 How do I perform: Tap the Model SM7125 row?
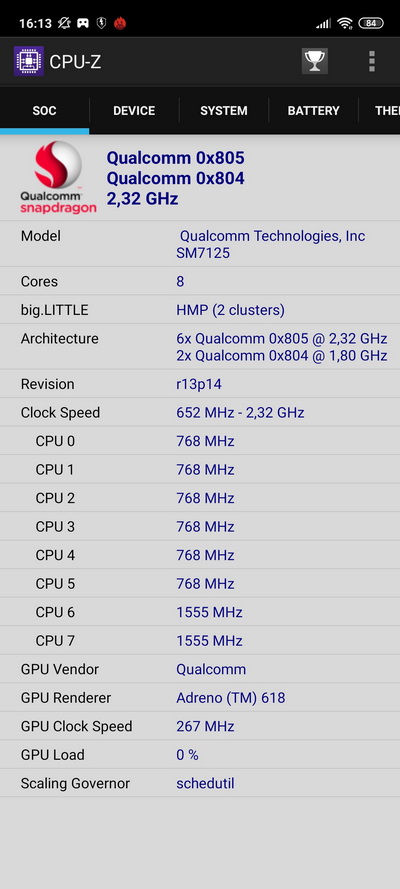(200, 244)
